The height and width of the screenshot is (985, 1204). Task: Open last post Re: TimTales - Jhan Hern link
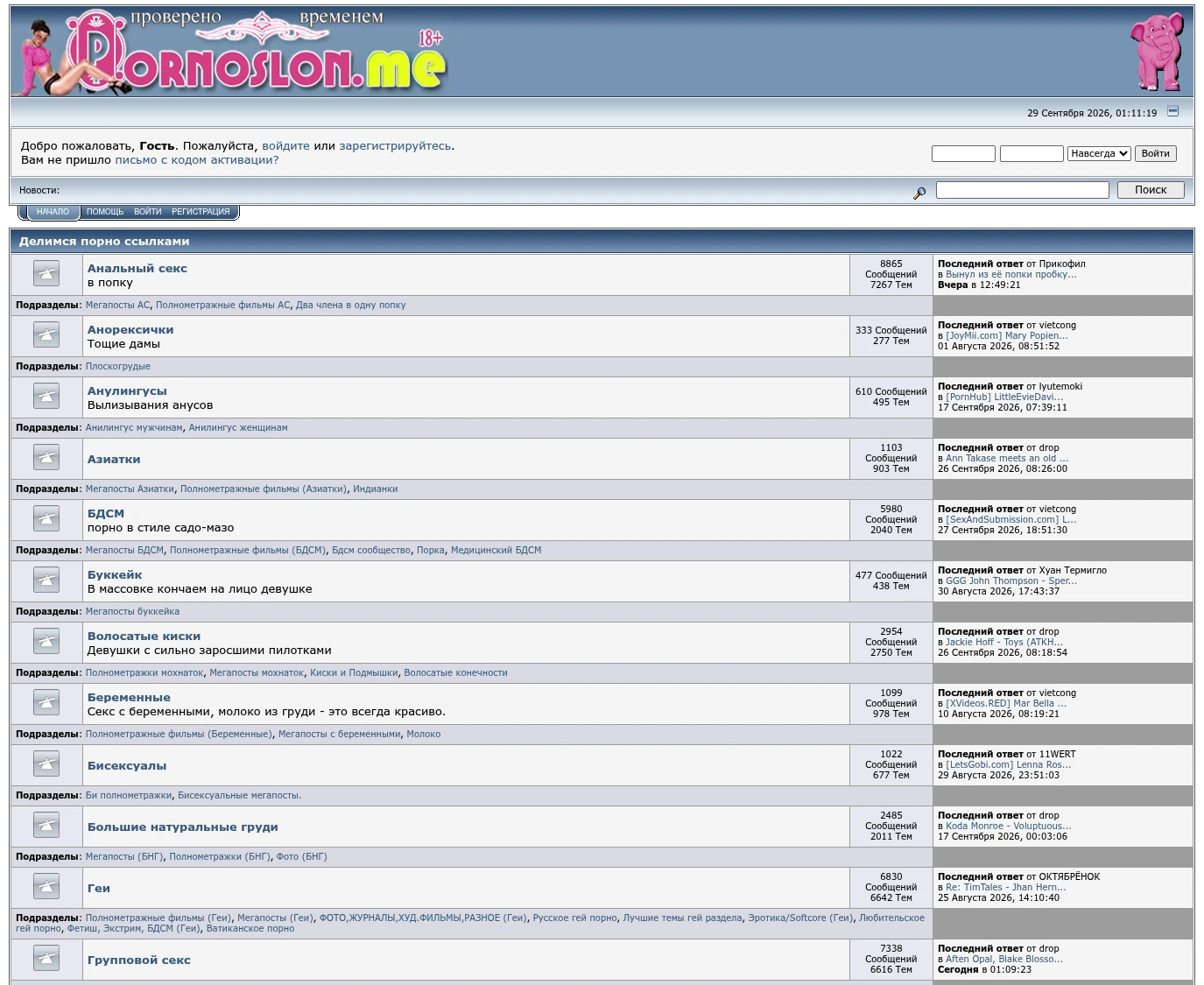pyautogui.click(x=1006, y=888)
